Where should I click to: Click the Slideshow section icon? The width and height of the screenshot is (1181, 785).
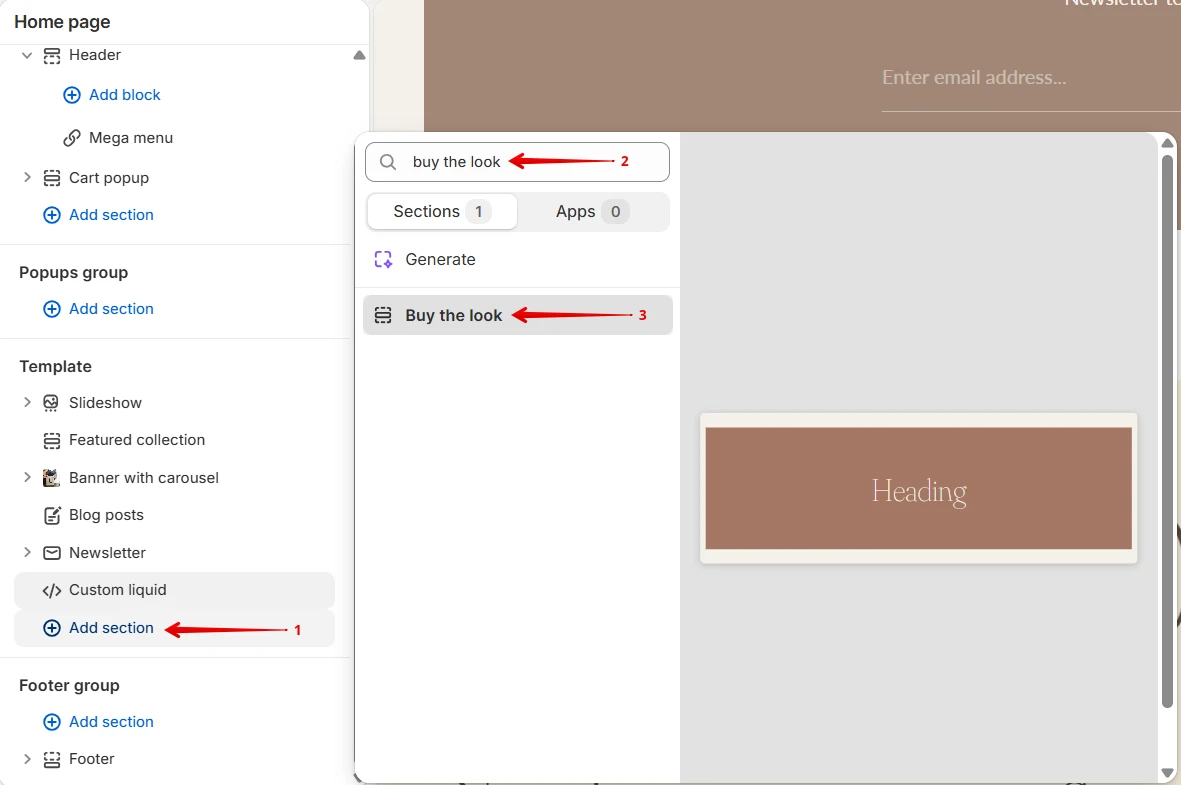coord(51,403)
